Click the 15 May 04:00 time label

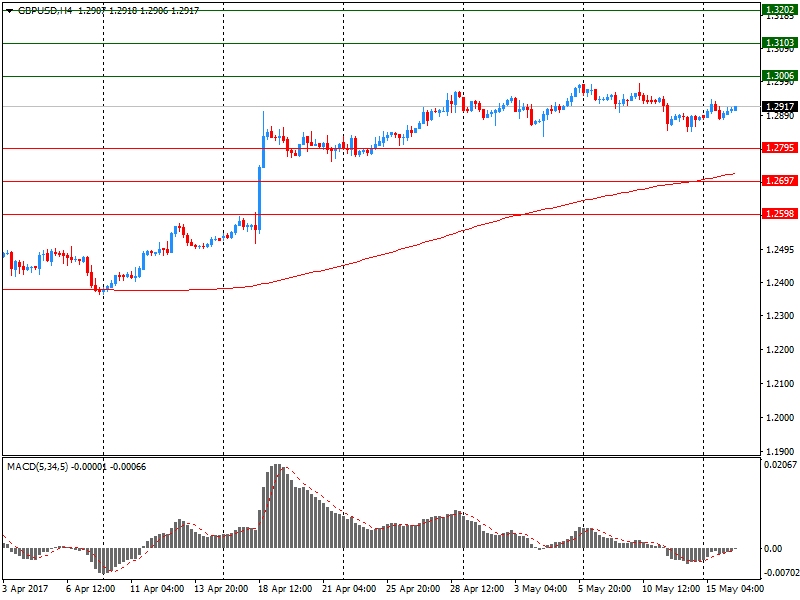(x=735, y=589)
